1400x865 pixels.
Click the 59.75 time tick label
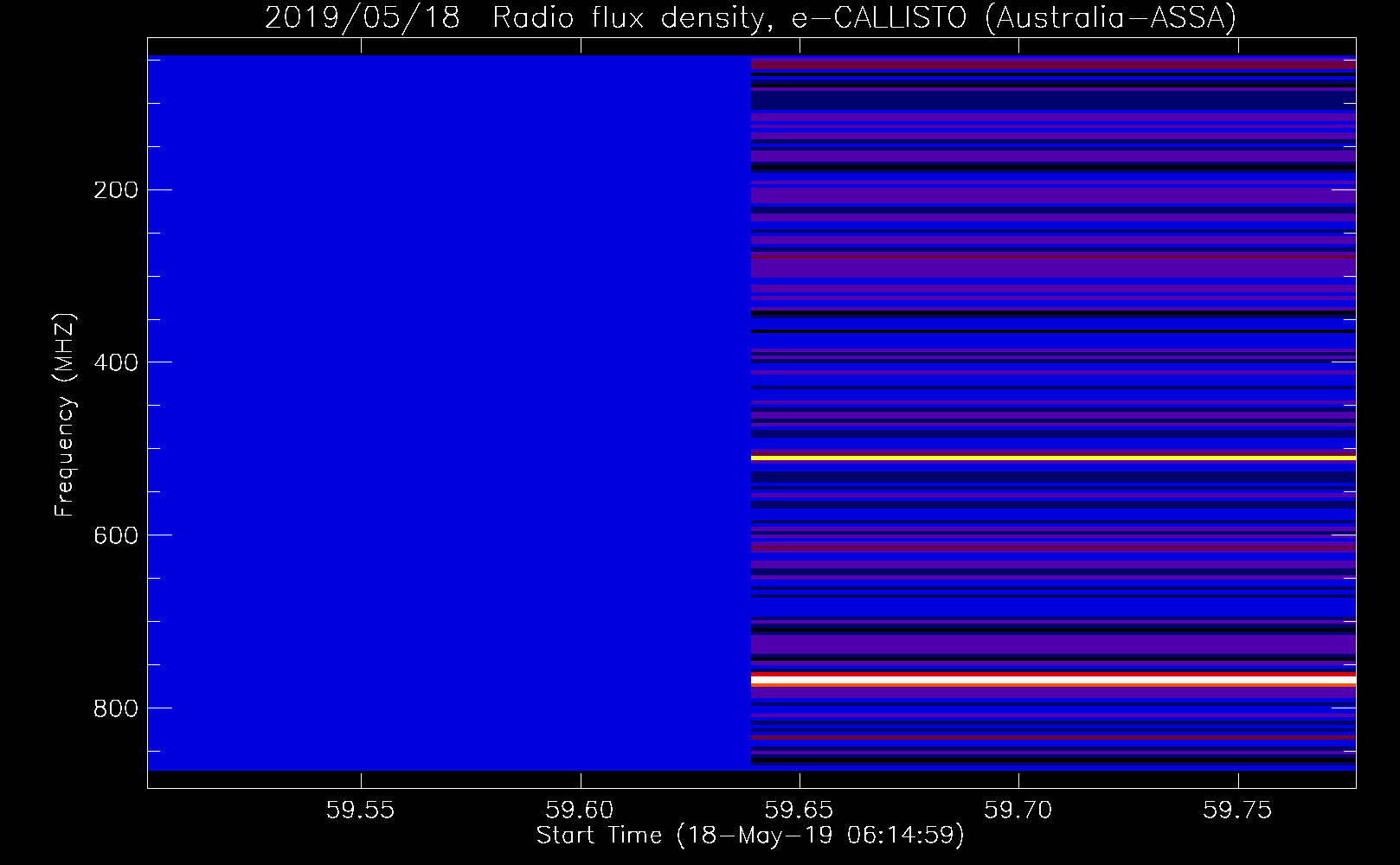1239,811
